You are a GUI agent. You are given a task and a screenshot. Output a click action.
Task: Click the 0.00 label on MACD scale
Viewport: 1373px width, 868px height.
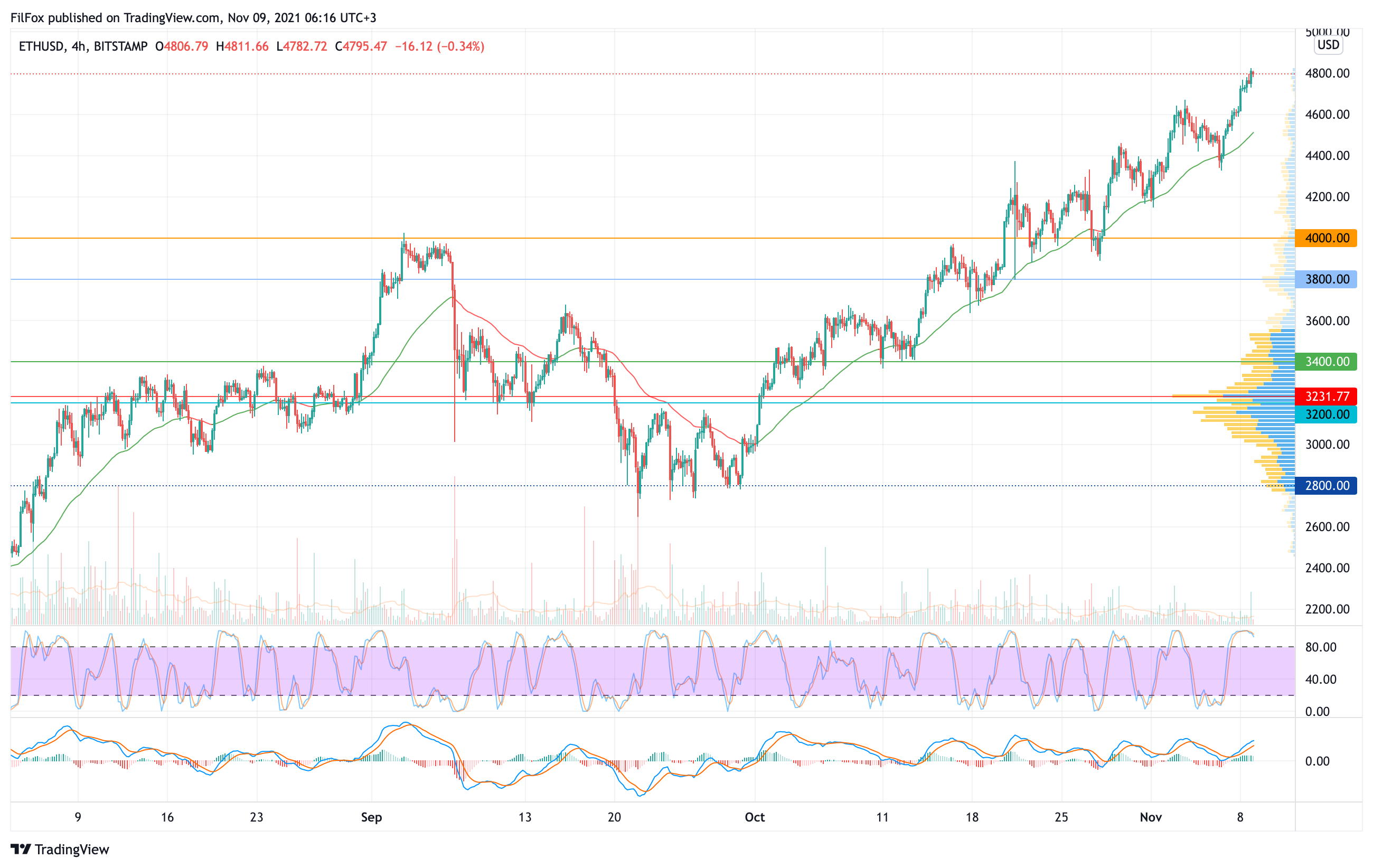tap(1317, 761)
